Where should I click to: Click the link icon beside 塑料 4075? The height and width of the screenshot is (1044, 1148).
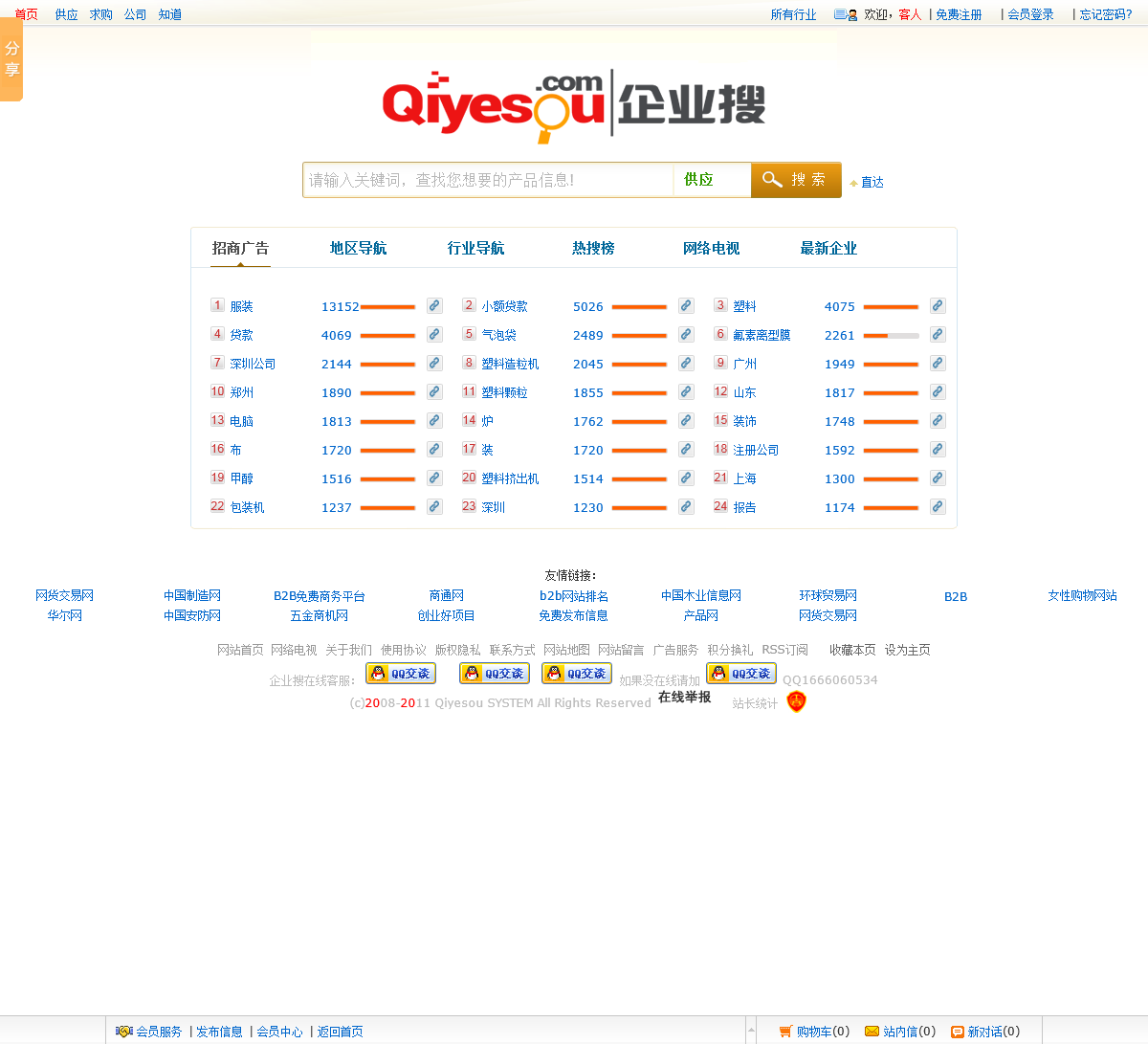(938, 306)
